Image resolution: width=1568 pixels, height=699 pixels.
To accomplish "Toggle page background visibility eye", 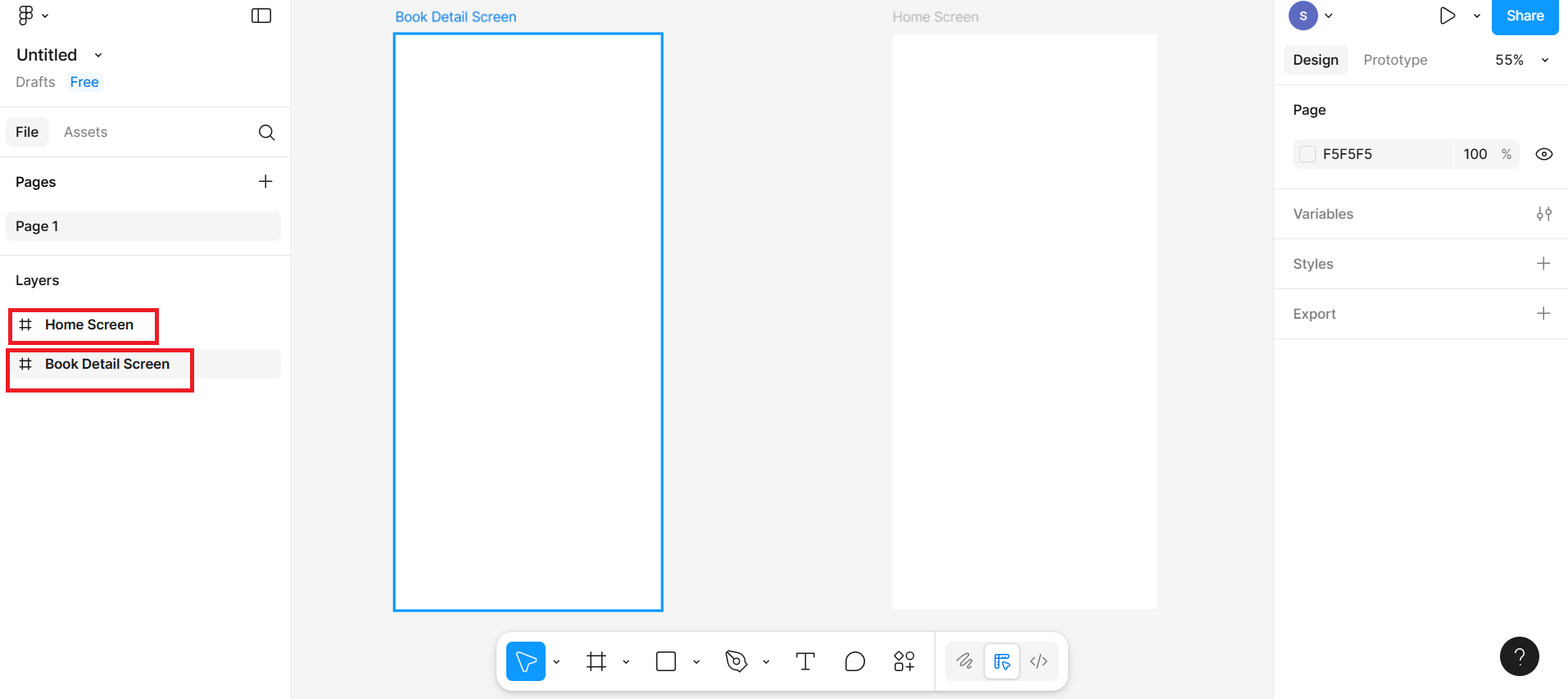I will [1543, 154].
